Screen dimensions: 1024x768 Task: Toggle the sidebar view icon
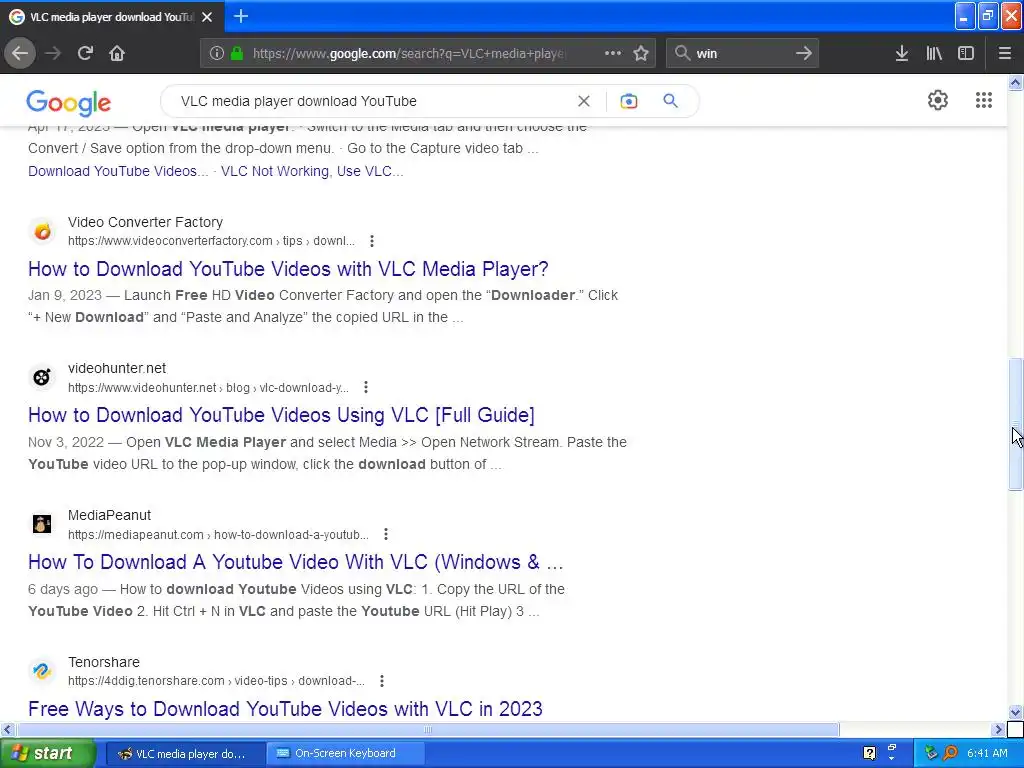pyautogui.click(x=966, y=54)
